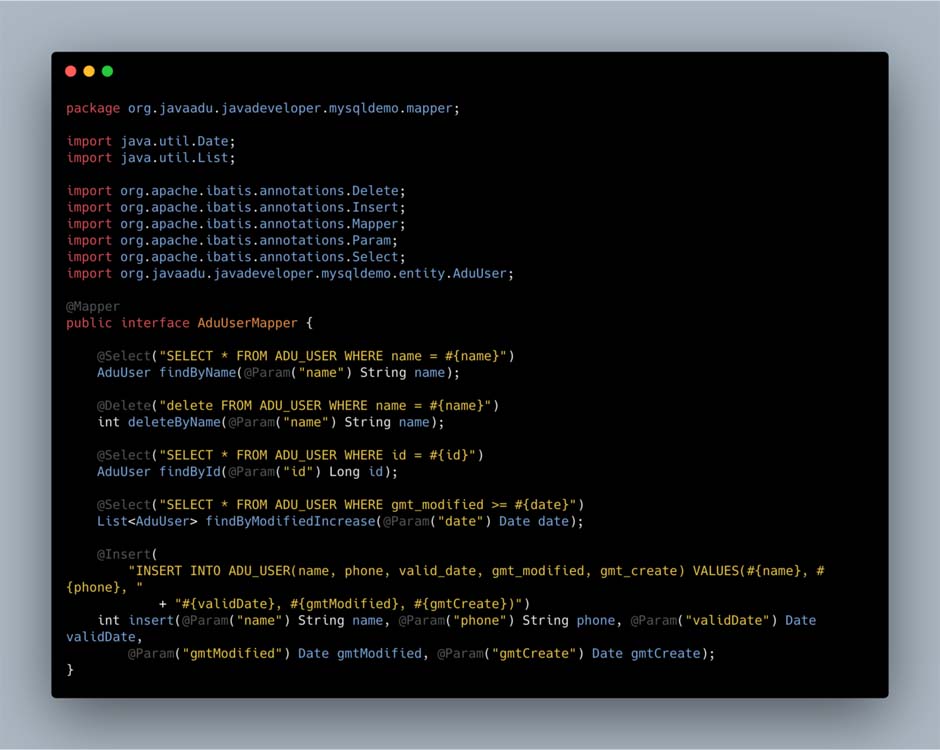Click the yellow minimize dot
This screenshot has width=940, height=750.
click(x=89, y=71)
